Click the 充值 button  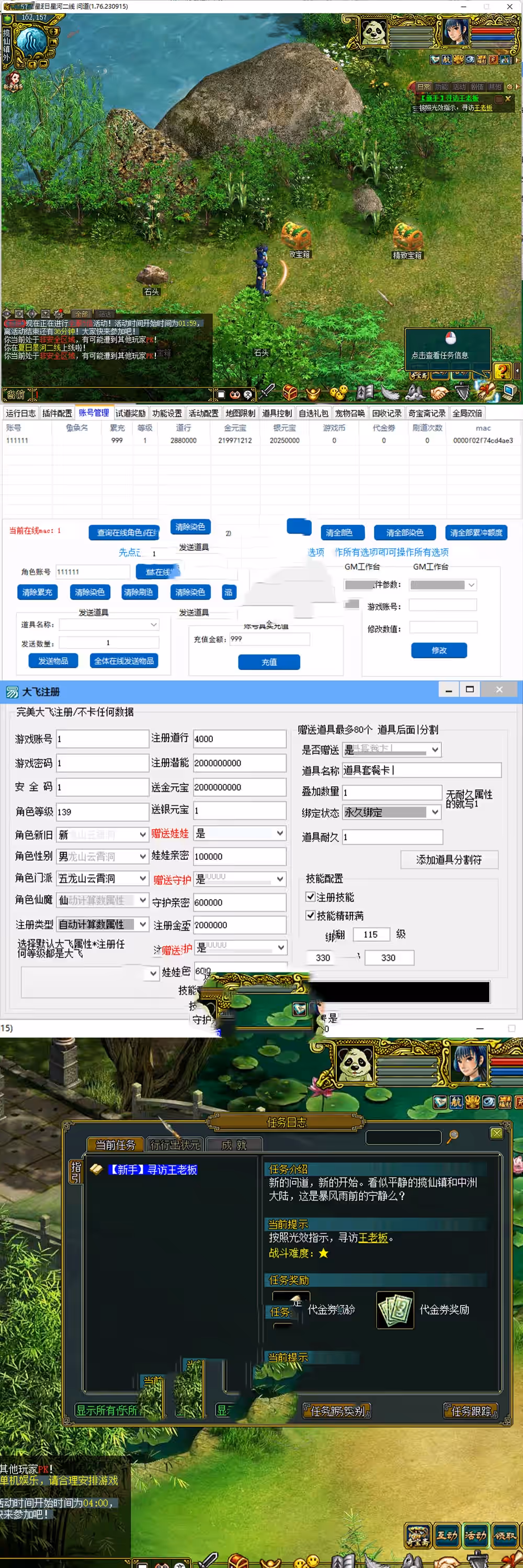tap(268, 662)
